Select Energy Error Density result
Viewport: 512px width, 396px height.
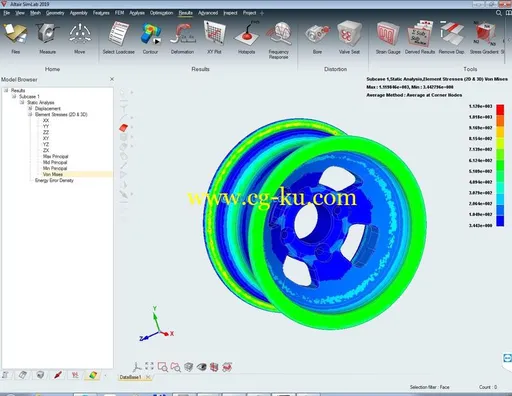click(54, 180)
